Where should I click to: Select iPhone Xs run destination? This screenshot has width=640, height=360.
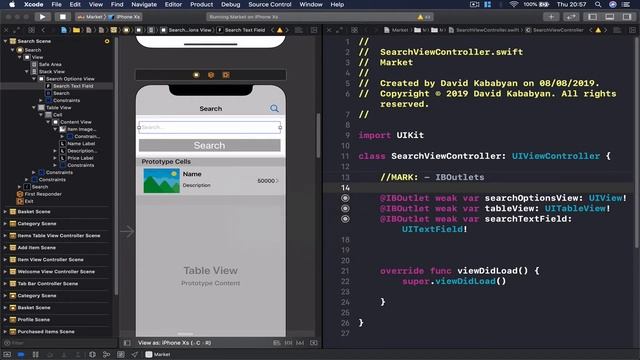(x=125, y=17)
